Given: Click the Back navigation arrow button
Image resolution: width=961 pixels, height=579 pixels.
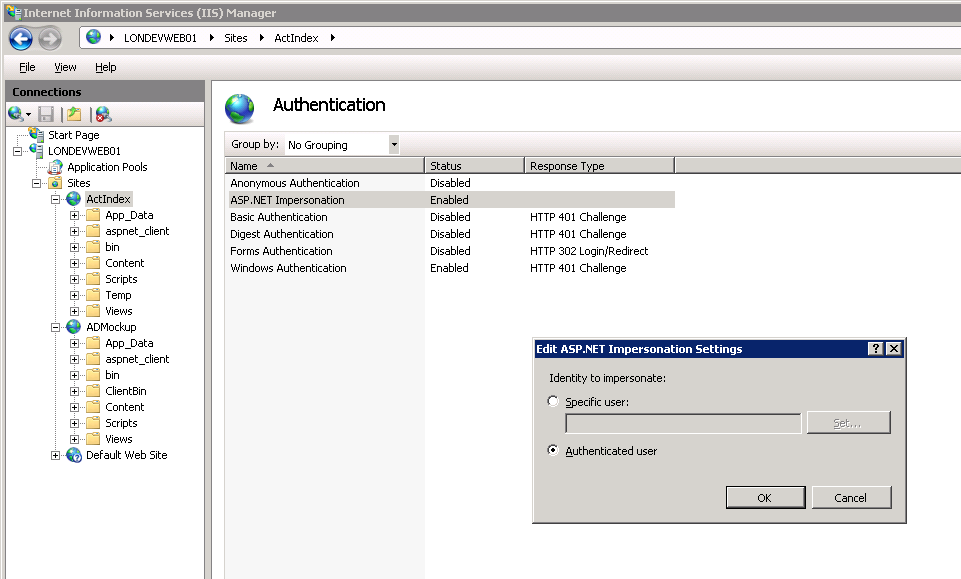Looking at the screenshot, I should click(21, 39).
